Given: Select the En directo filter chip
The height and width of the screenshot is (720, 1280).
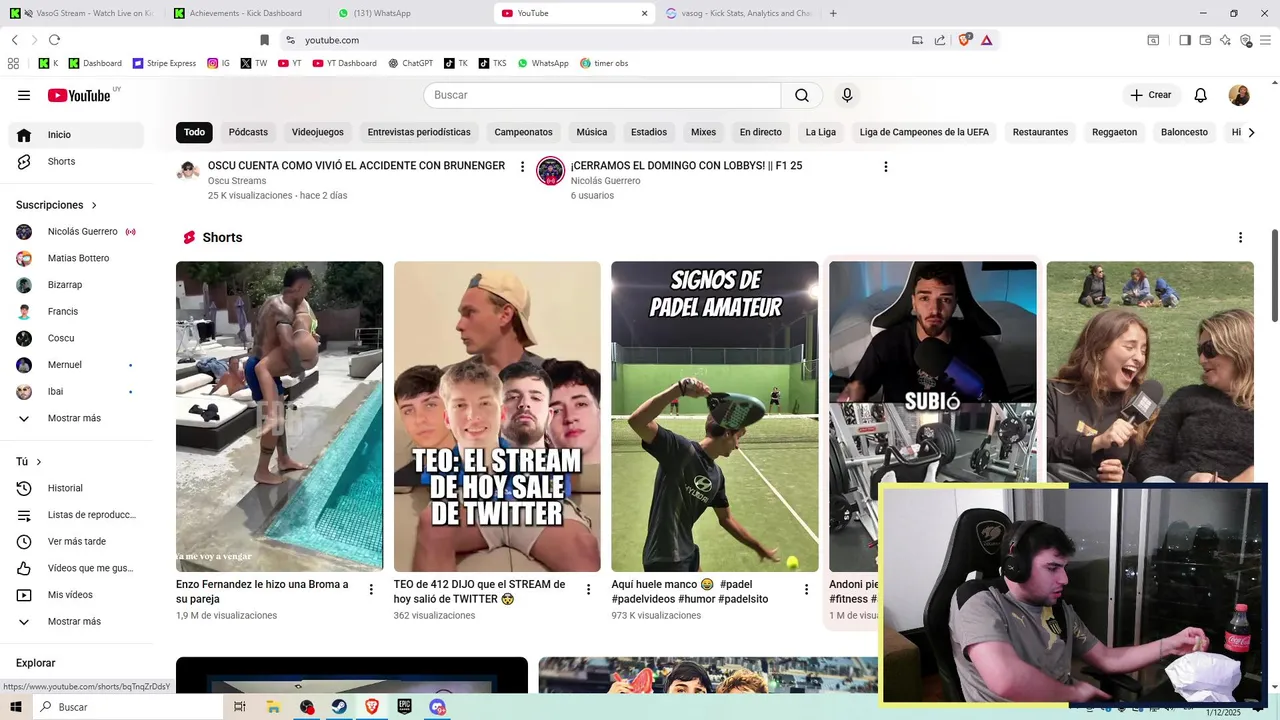Looking at the screenshot, I should point(761,132).
